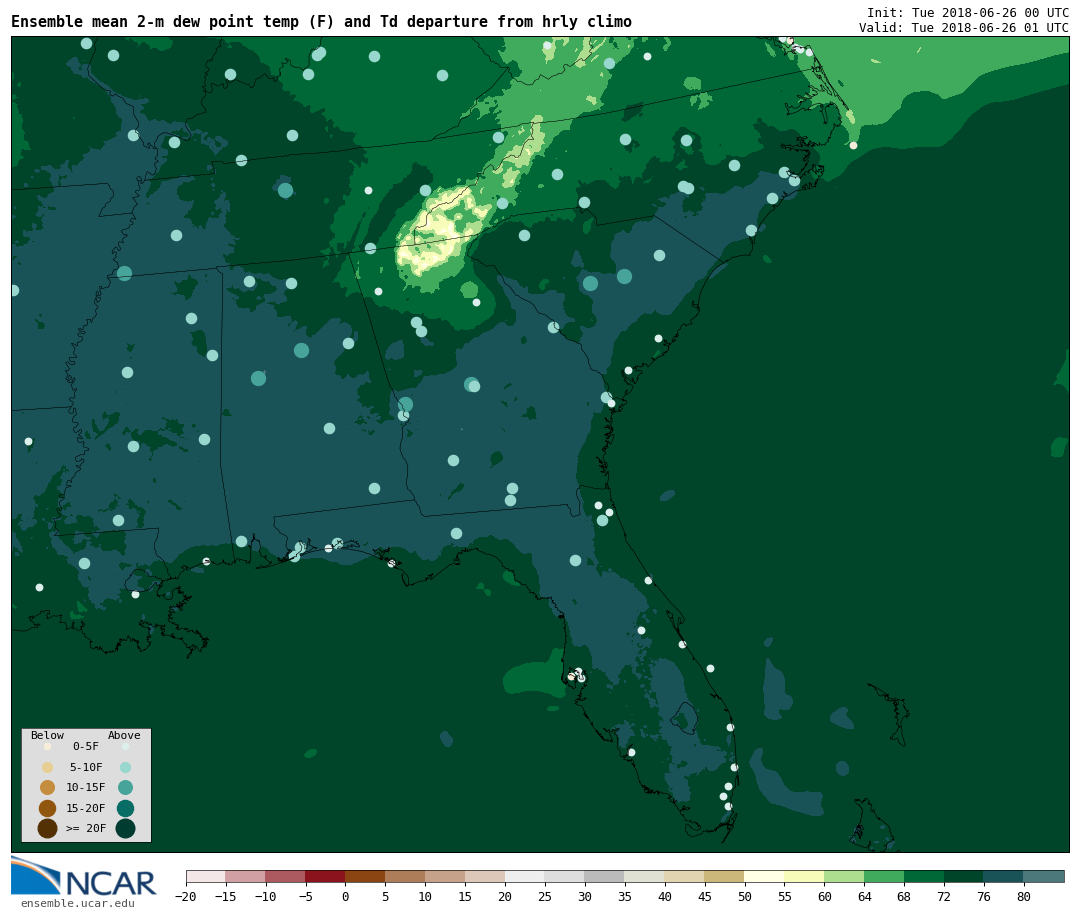Click the Below 5-10F tan legend circle

(x=48, y=768)
